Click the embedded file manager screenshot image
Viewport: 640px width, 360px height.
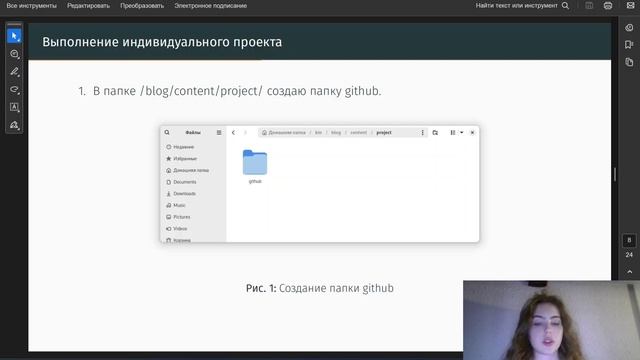coord(320,184)
